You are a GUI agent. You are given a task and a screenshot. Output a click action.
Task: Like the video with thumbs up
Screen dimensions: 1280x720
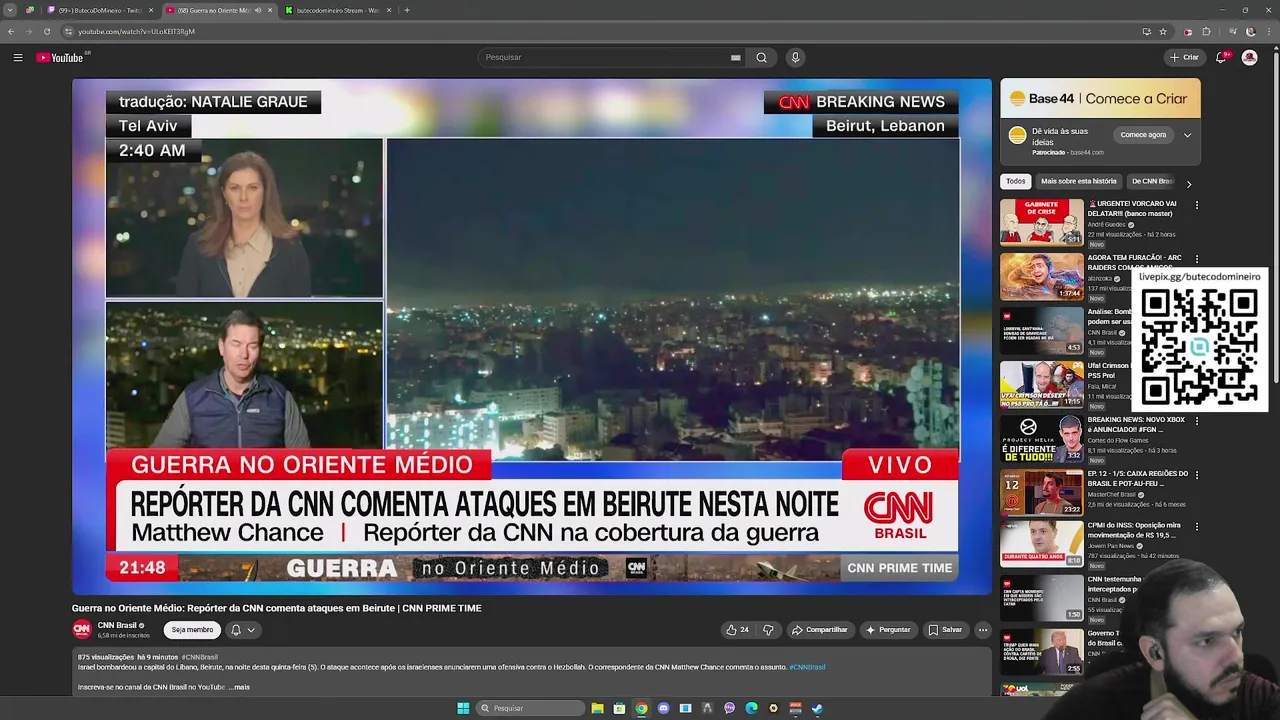[x=738, y=630]
